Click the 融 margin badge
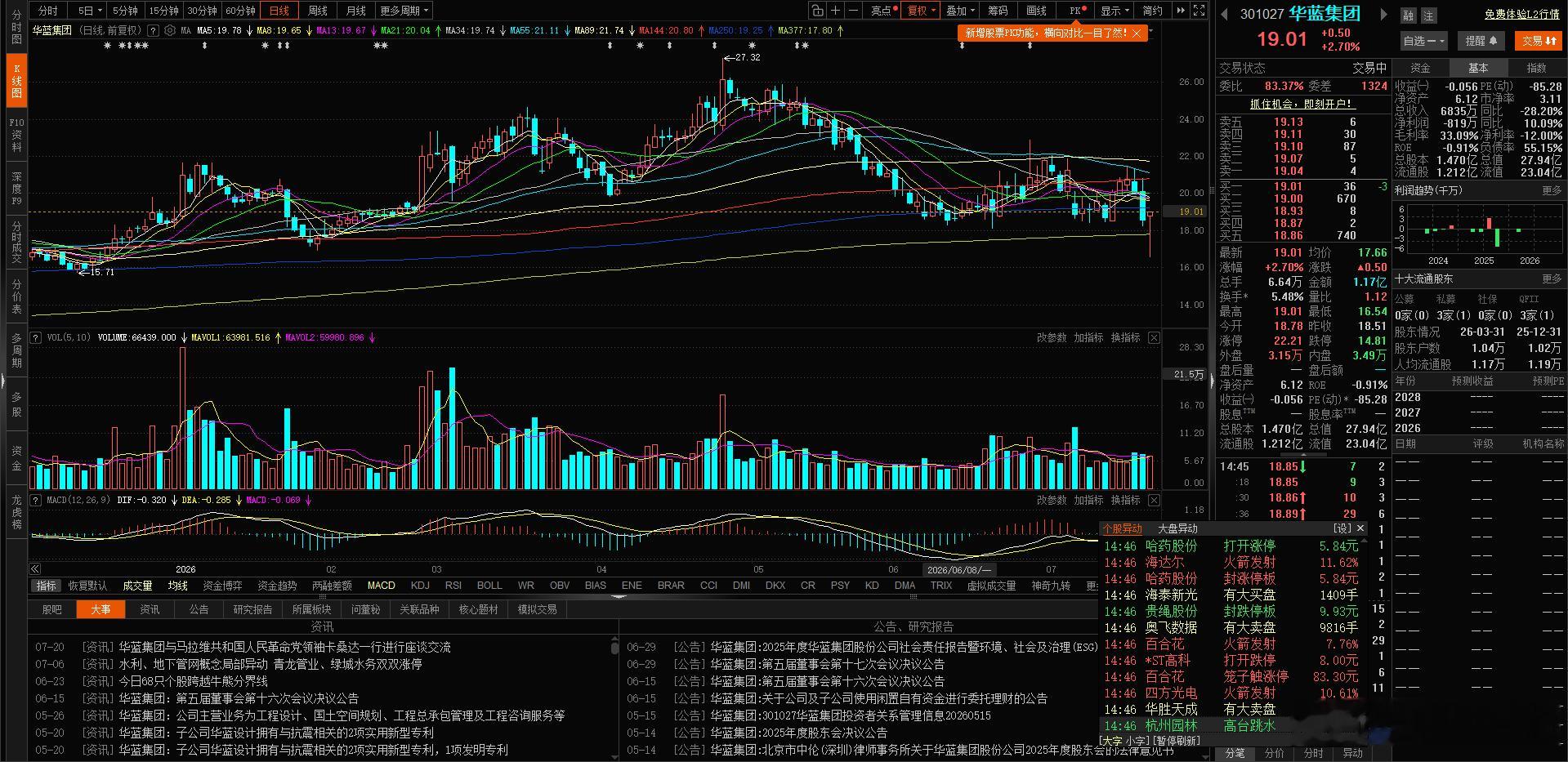Screen dimensions: 1568x762 point(1408,16)
